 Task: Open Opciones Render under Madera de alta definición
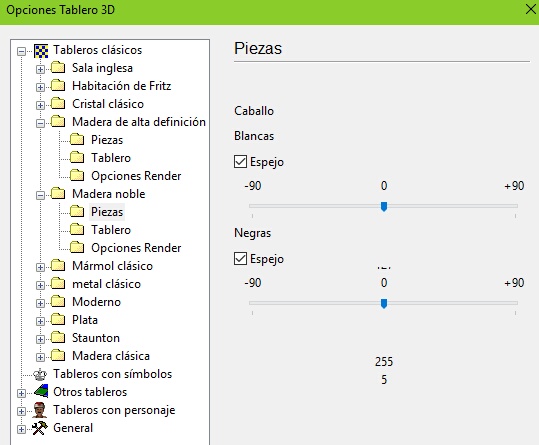pyautogui.click(x=136, y=176)
